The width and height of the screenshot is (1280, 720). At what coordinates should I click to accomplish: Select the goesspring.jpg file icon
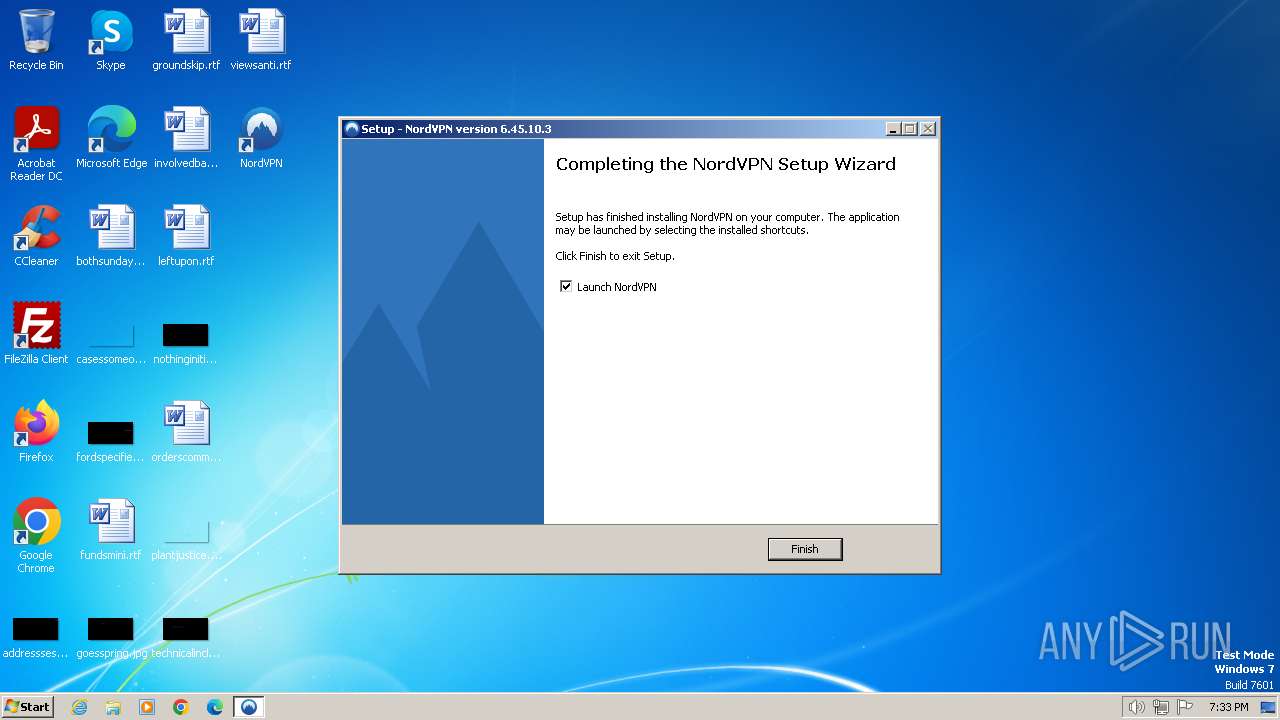click(x=111, y=636)
